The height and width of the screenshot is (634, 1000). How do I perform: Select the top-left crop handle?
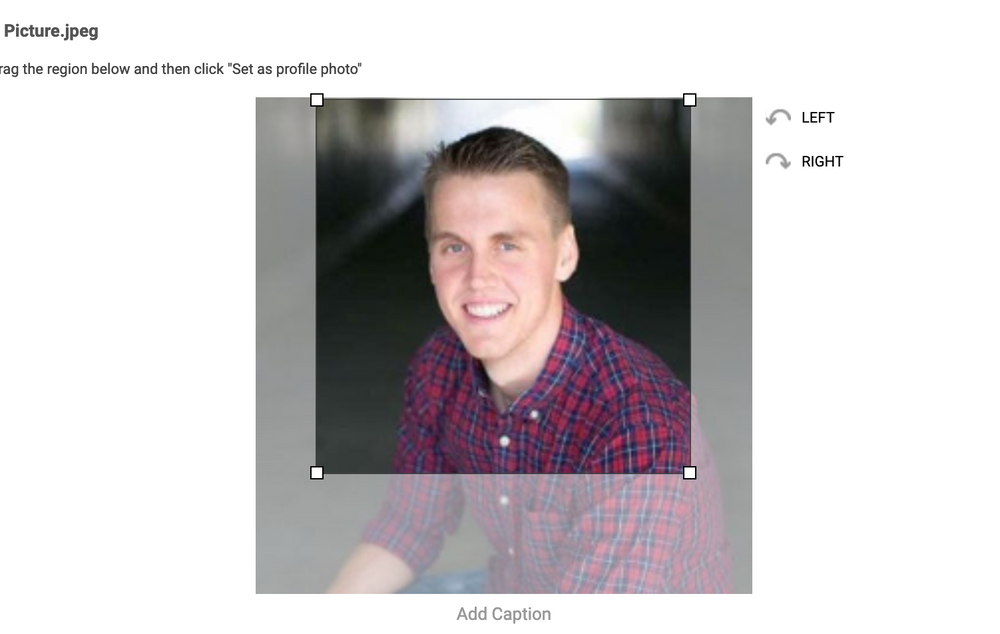click(x=317, y=99)
